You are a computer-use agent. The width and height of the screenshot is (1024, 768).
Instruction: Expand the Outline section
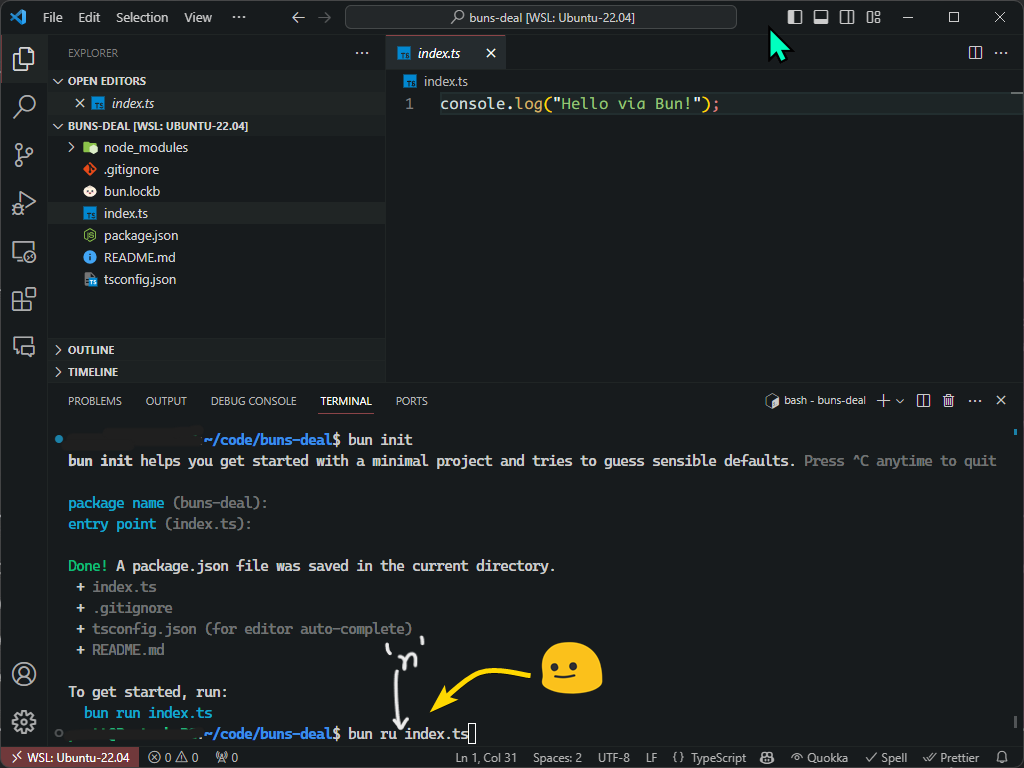point(90,350)
